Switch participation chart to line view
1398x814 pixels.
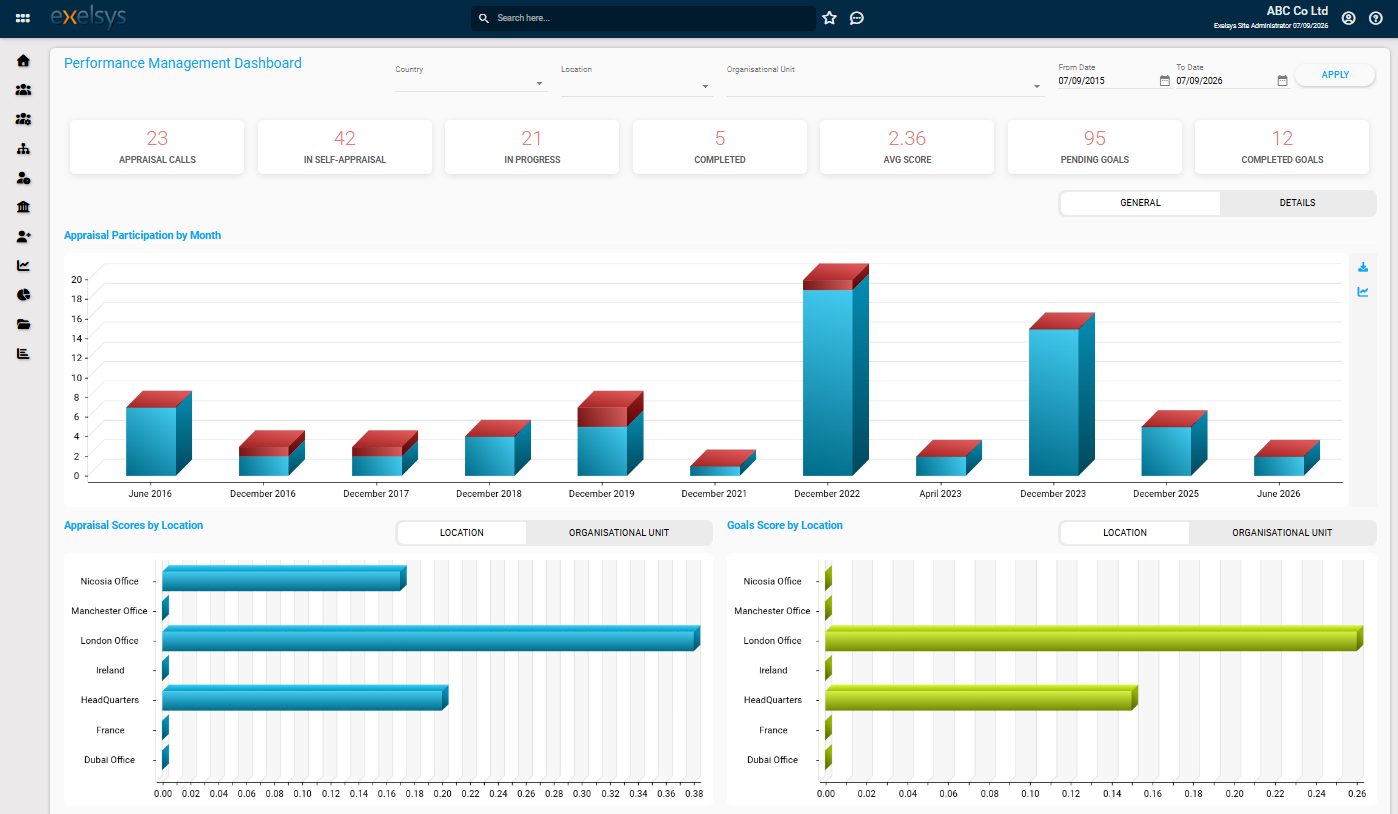click(1363, 292)
